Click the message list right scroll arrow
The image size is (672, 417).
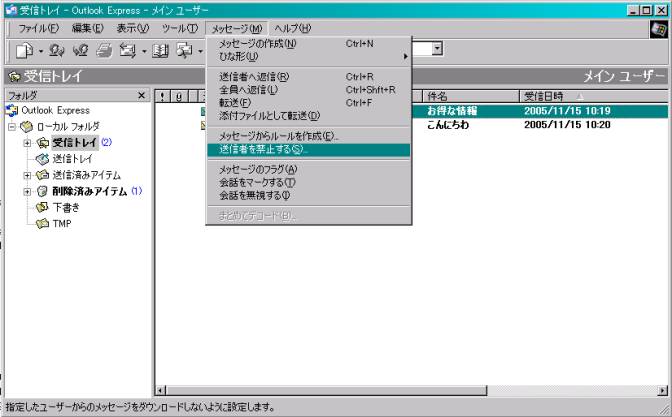663,390
